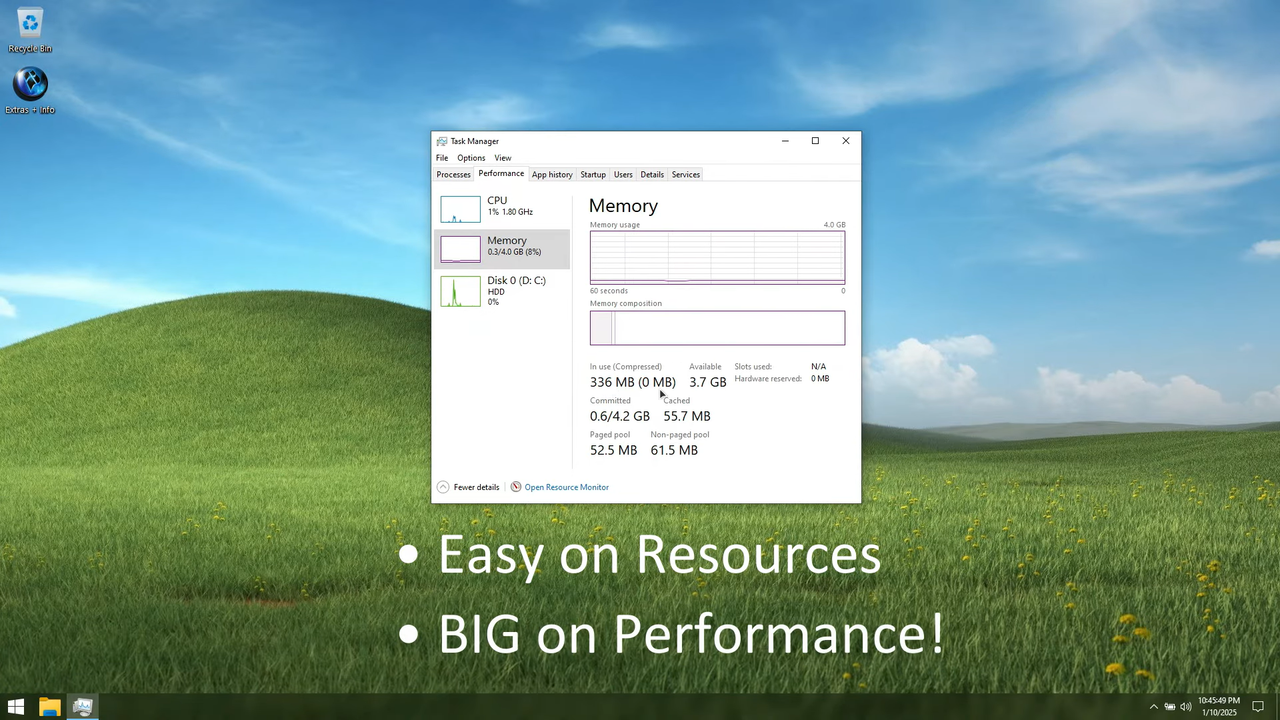This screenshot has width=1280, height=720.
Task: Minimize the Task Manager window
Action: click(x=785, y=141)
